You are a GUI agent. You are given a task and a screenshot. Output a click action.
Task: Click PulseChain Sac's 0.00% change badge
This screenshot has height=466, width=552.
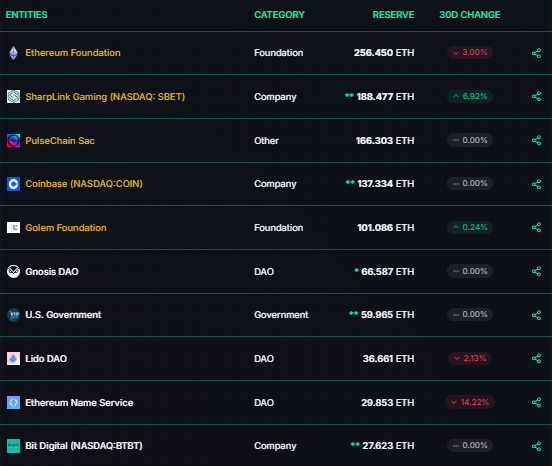[470, 140]
